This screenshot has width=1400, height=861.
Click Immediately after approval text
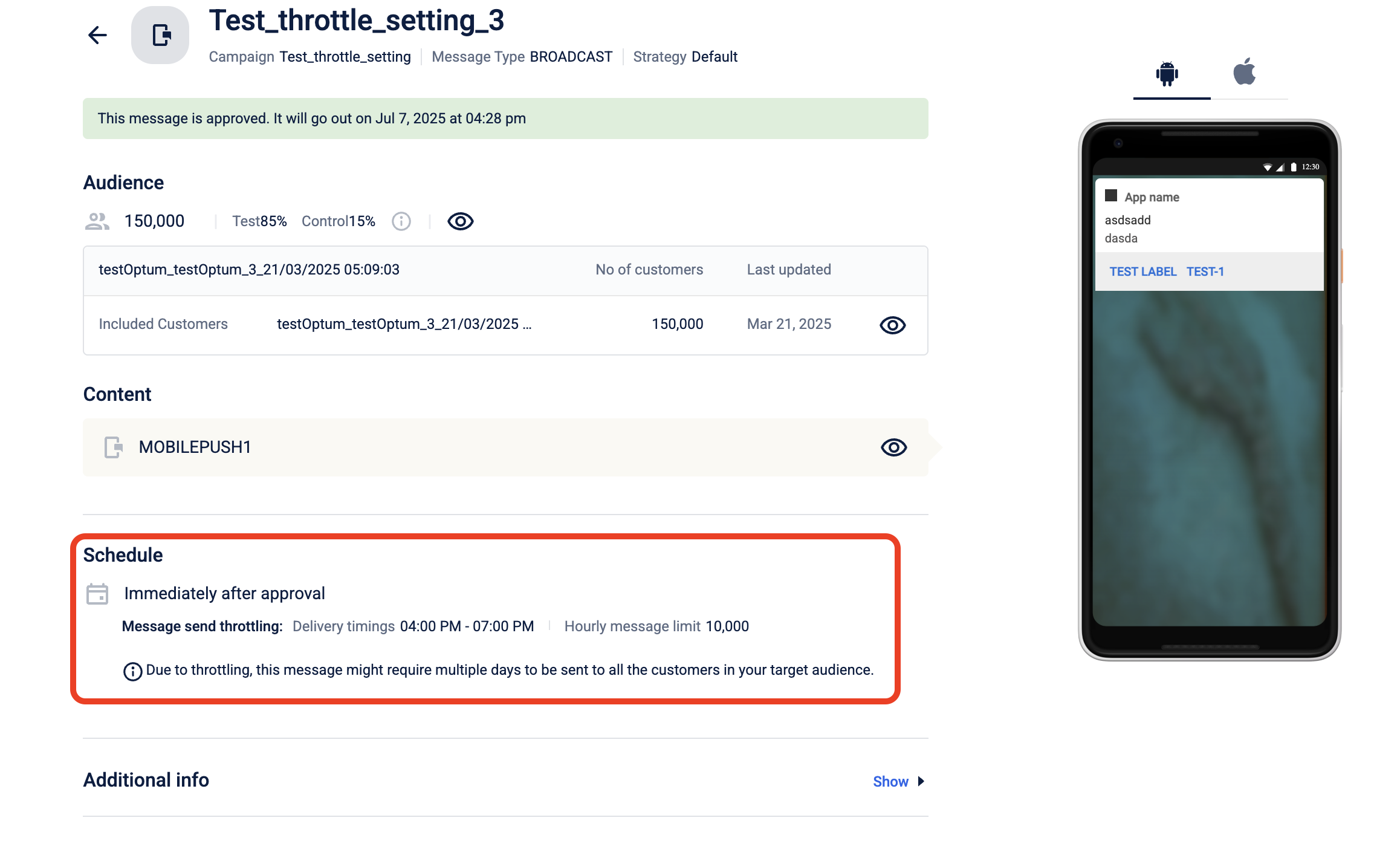click(x=224, y=594)
